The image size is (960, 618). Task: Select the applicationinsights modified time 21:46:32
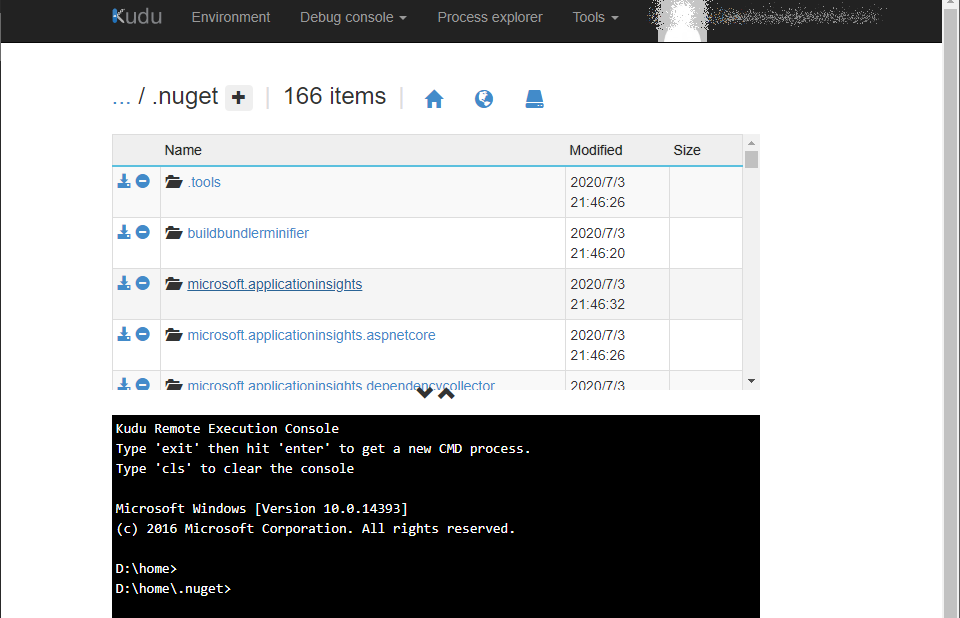[598, 304]
